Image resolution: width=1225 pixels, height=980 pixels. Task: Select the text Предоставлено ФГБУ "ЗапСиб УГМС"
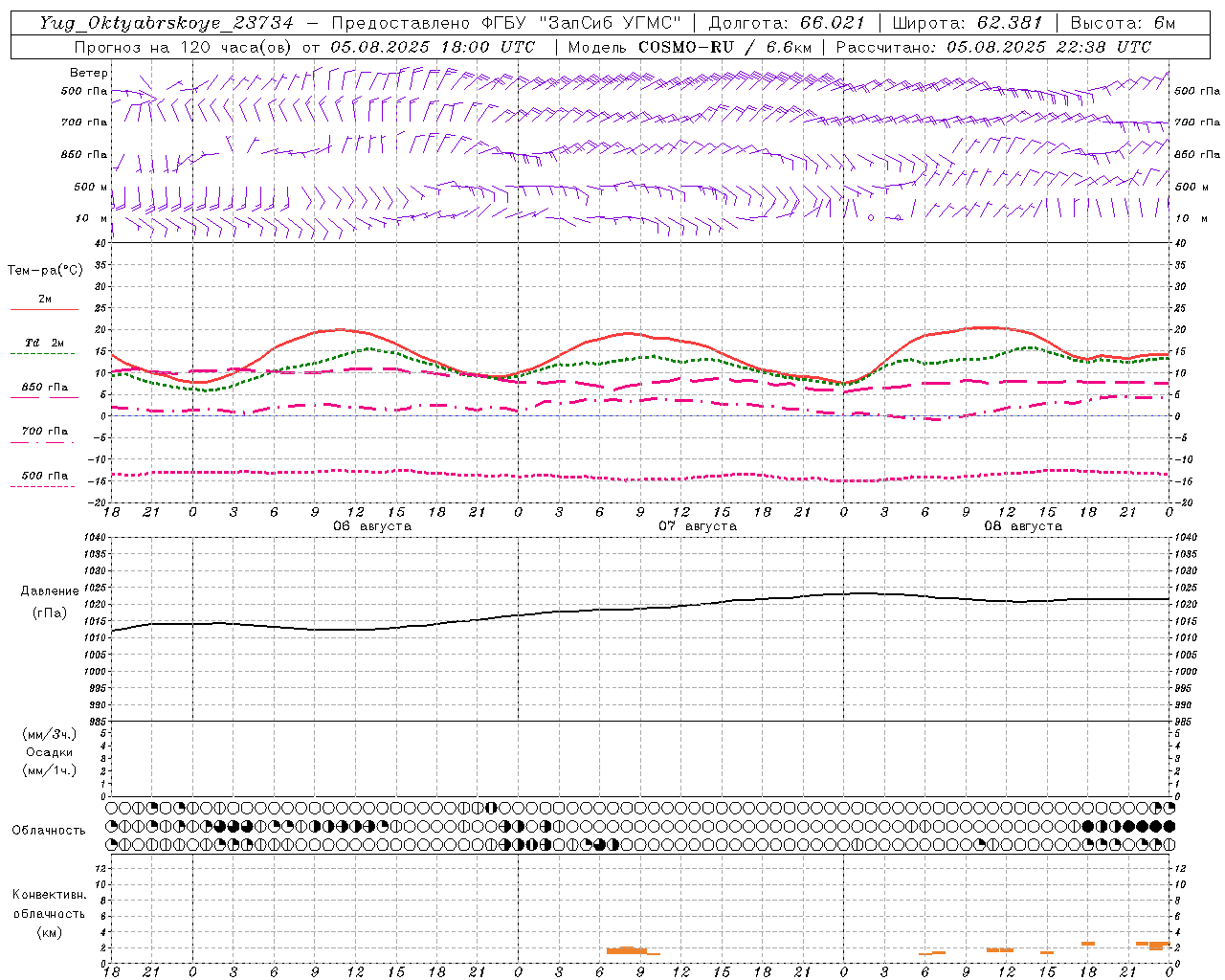506,23
